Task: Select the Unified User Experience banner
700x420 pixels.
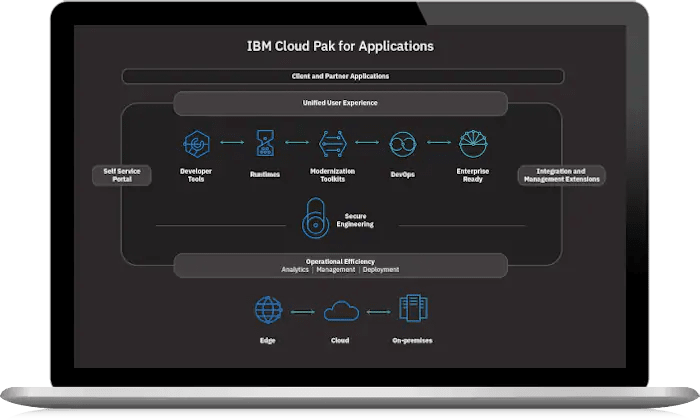Action: click(340, 103)
